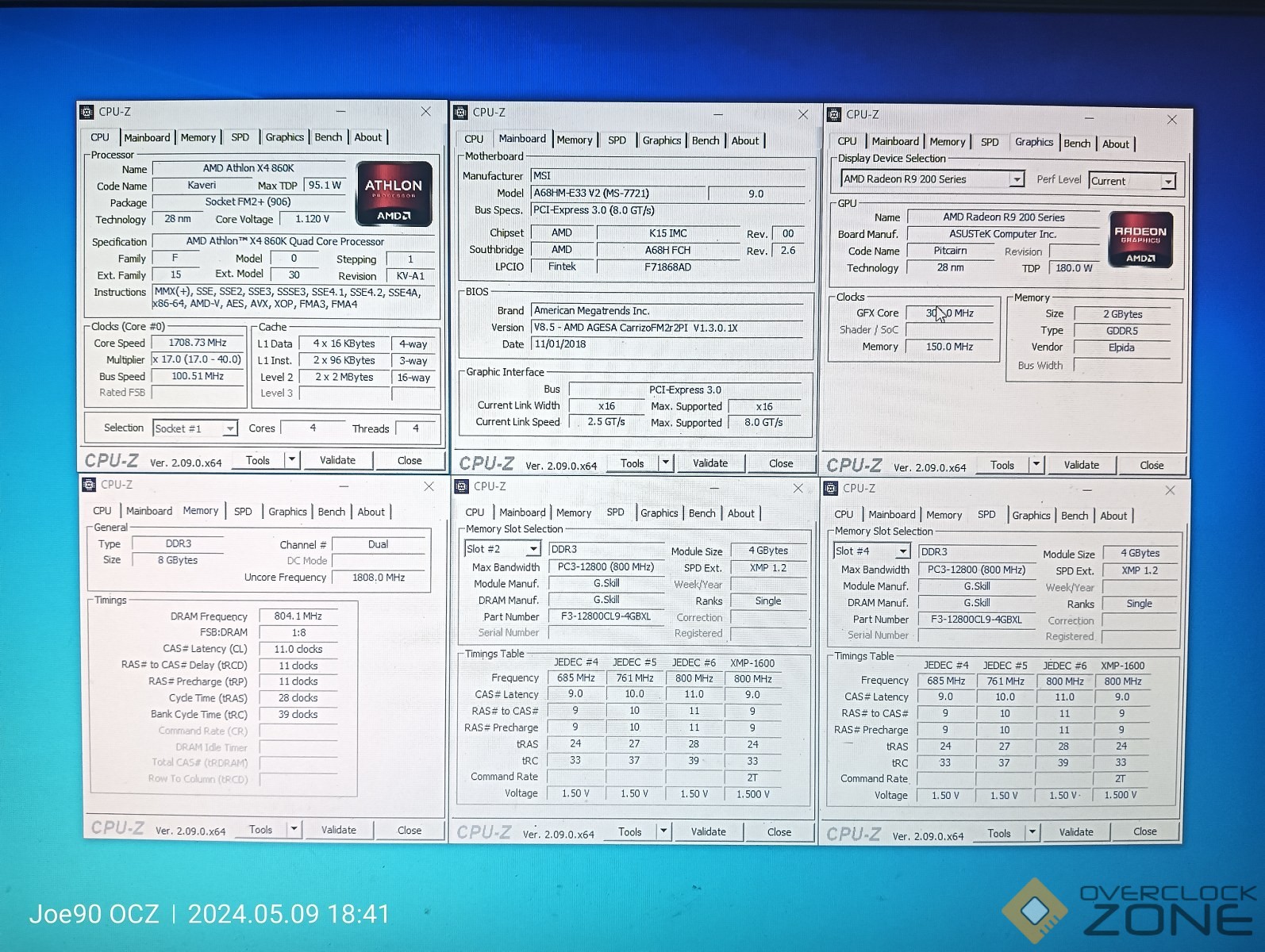Click the GPU Code Name value Pitcairn
Viewport: 1265px width, 952px height.
[x=950, y=251]
